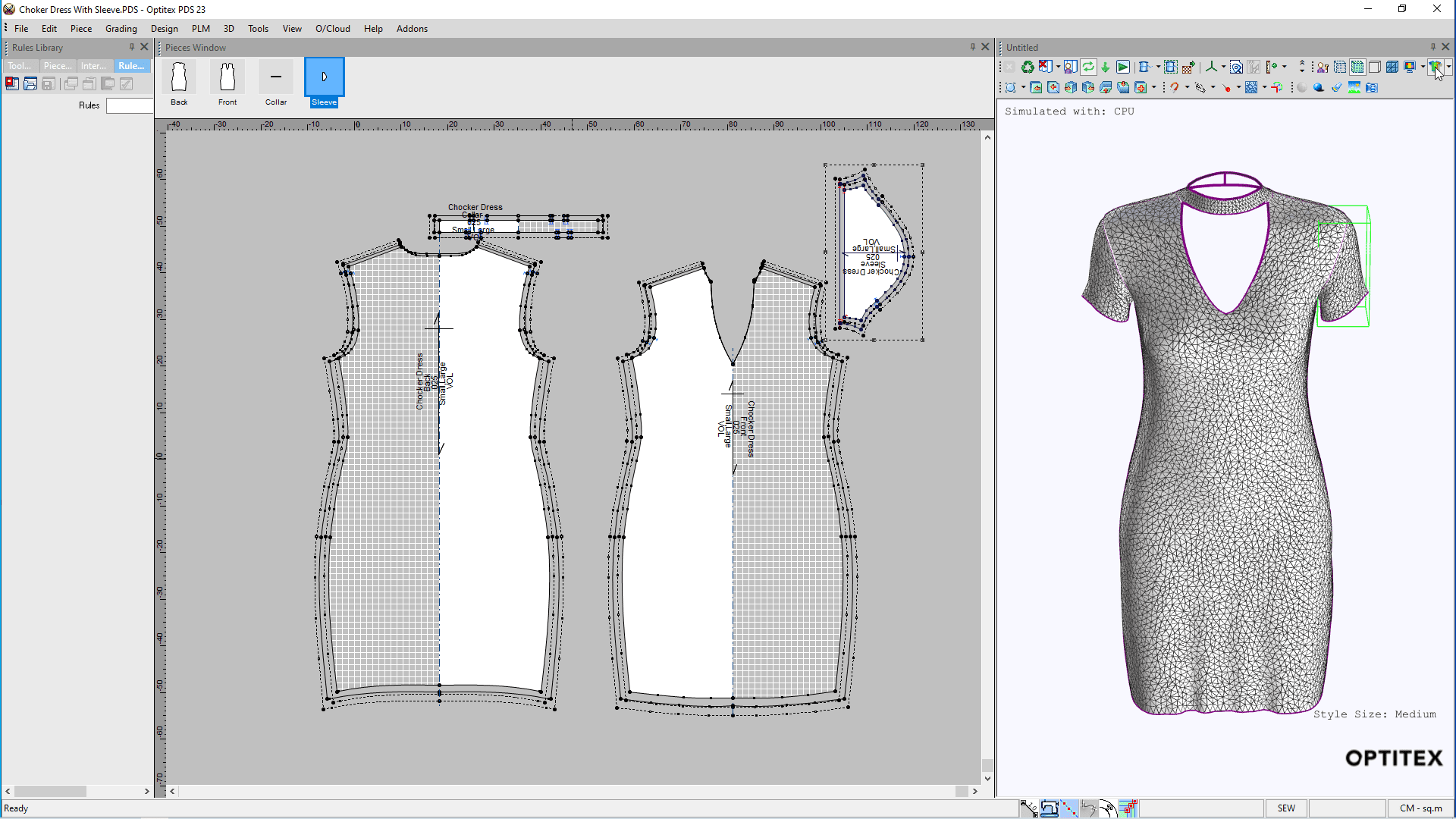Image resolution: width=1456 pixels, height=819 pixels.
Task: Open the Grading menu
Action: click(x=121, y=29)
